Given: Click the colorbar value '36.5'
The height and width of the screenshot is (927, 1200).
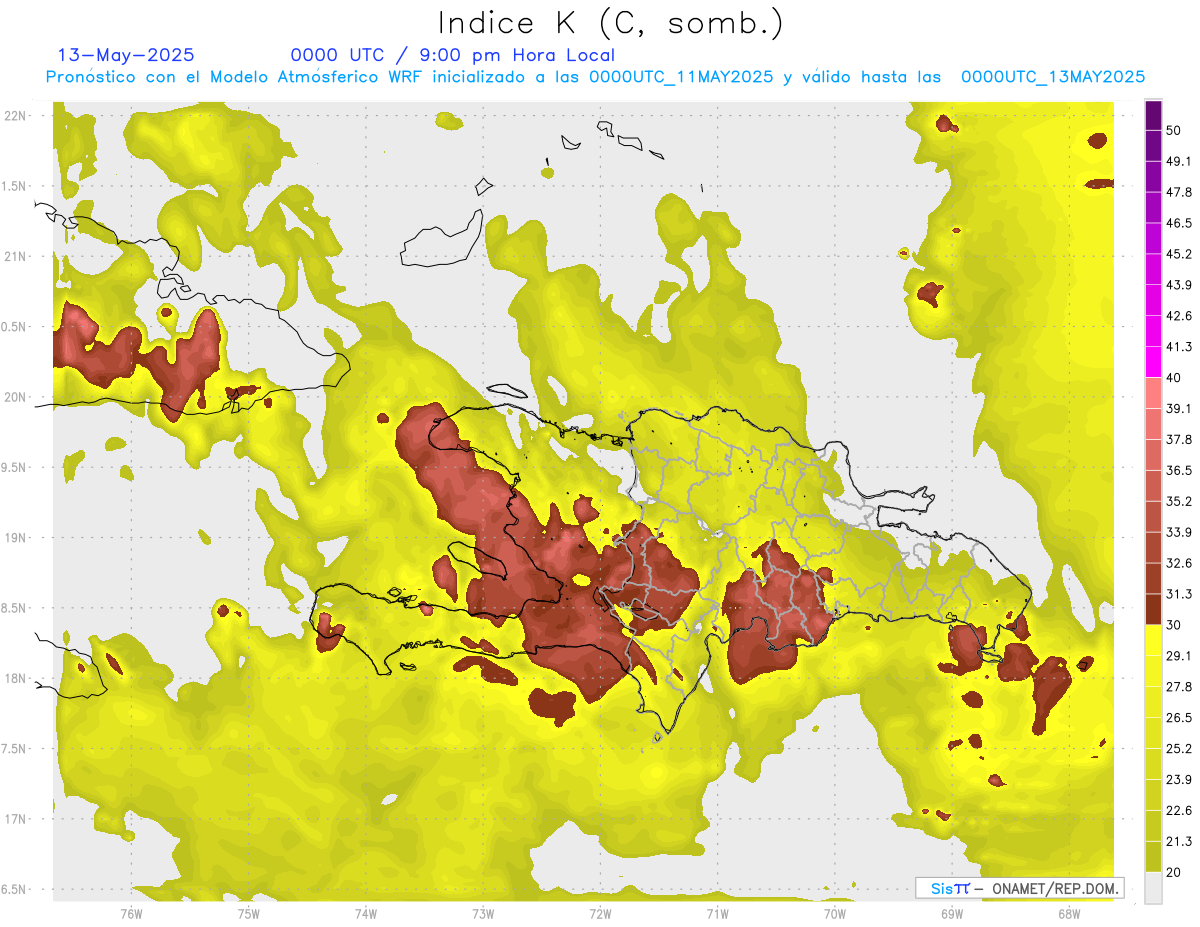Looking at the screenshot, I should tap(1178, 470).
